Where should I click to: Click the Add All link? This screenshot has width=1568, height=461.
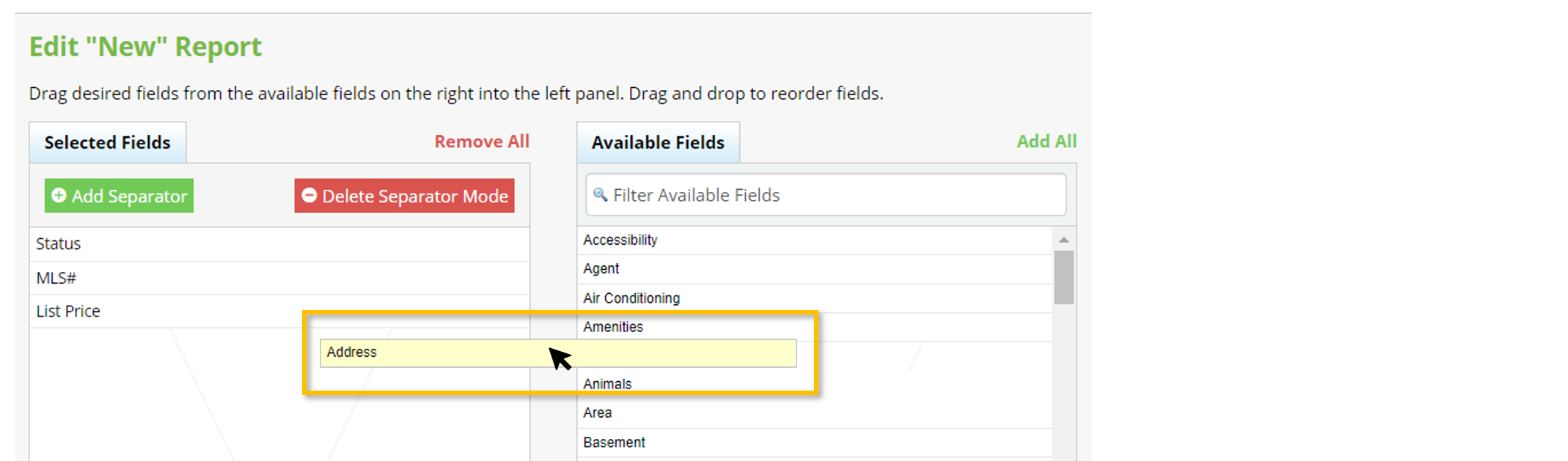1047,141
